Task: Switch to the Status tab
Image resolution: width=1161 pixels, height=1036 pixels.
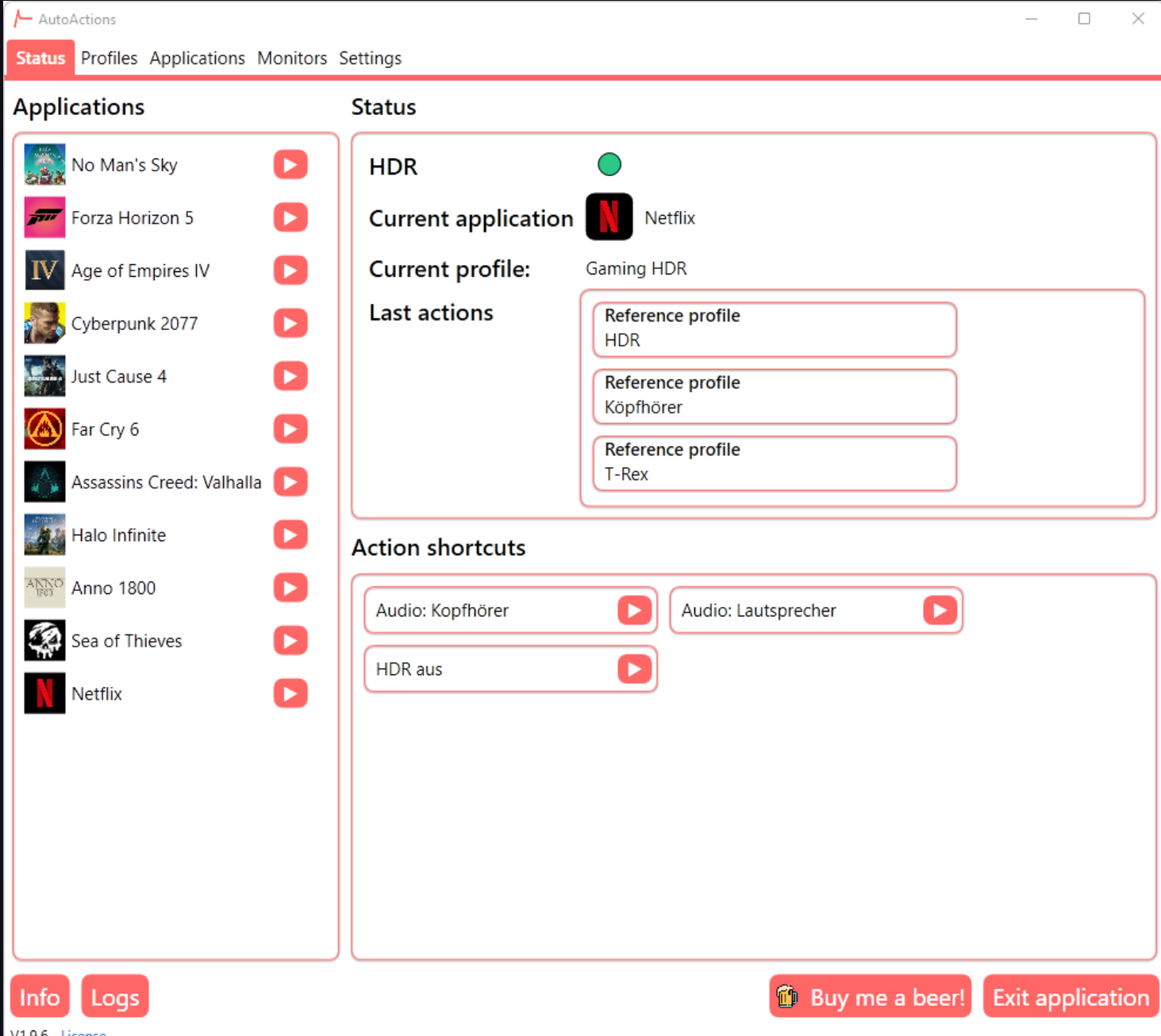Action: (x=40, y=58)
